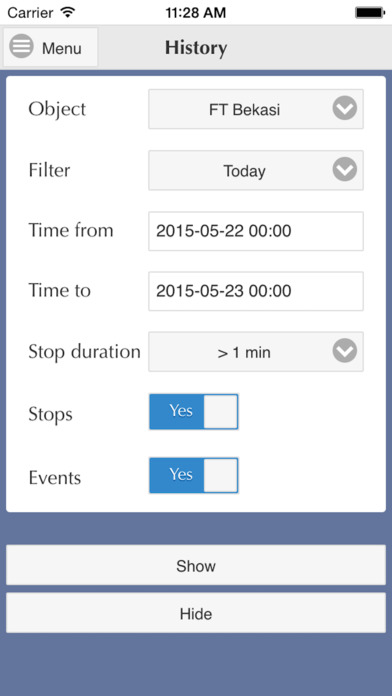Tap the status bar clock
This screenshot has width=392, height=696.
[x=196, y=12]
